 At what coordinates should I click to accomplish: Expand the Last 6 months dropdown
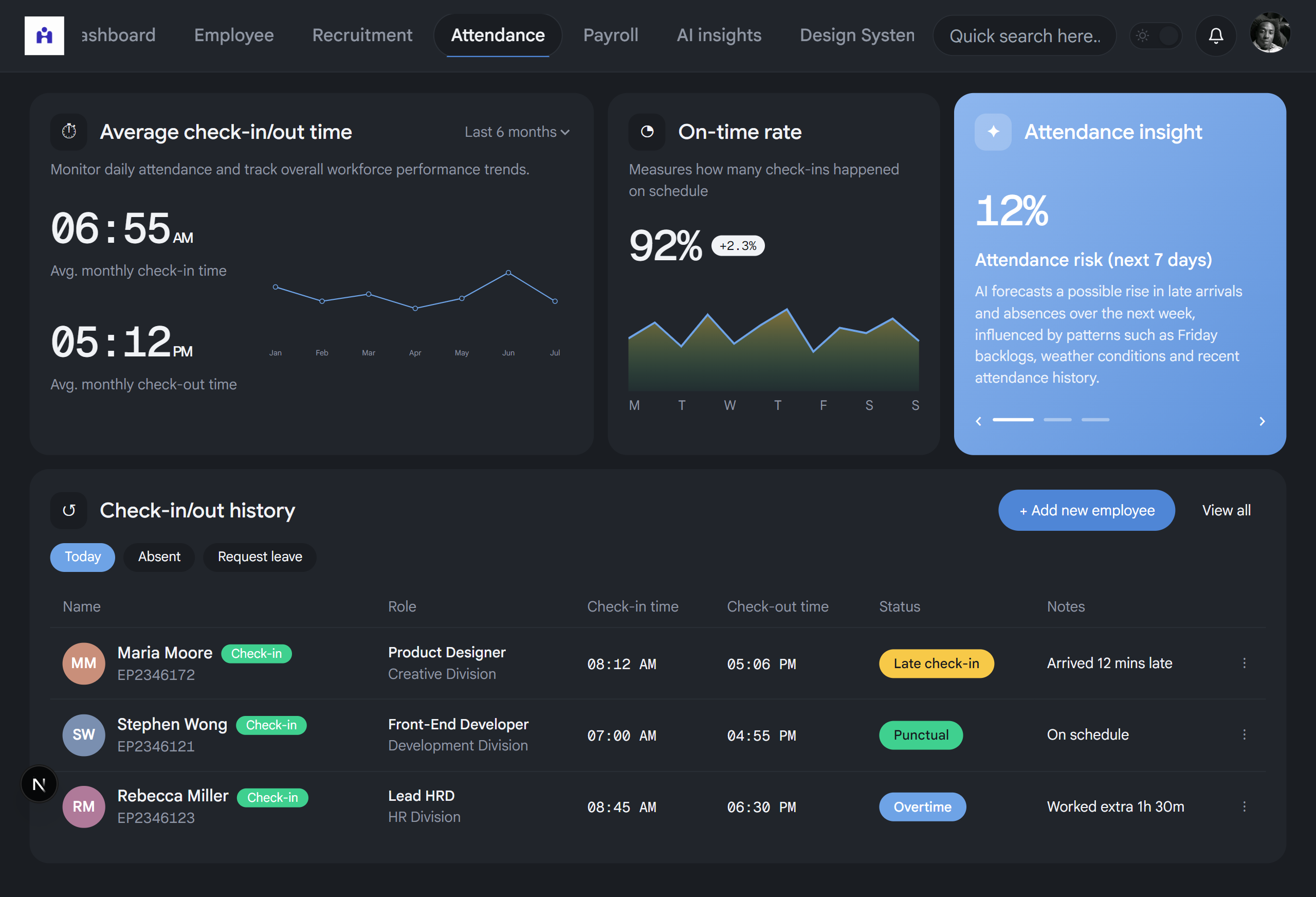tap(517, 132)
